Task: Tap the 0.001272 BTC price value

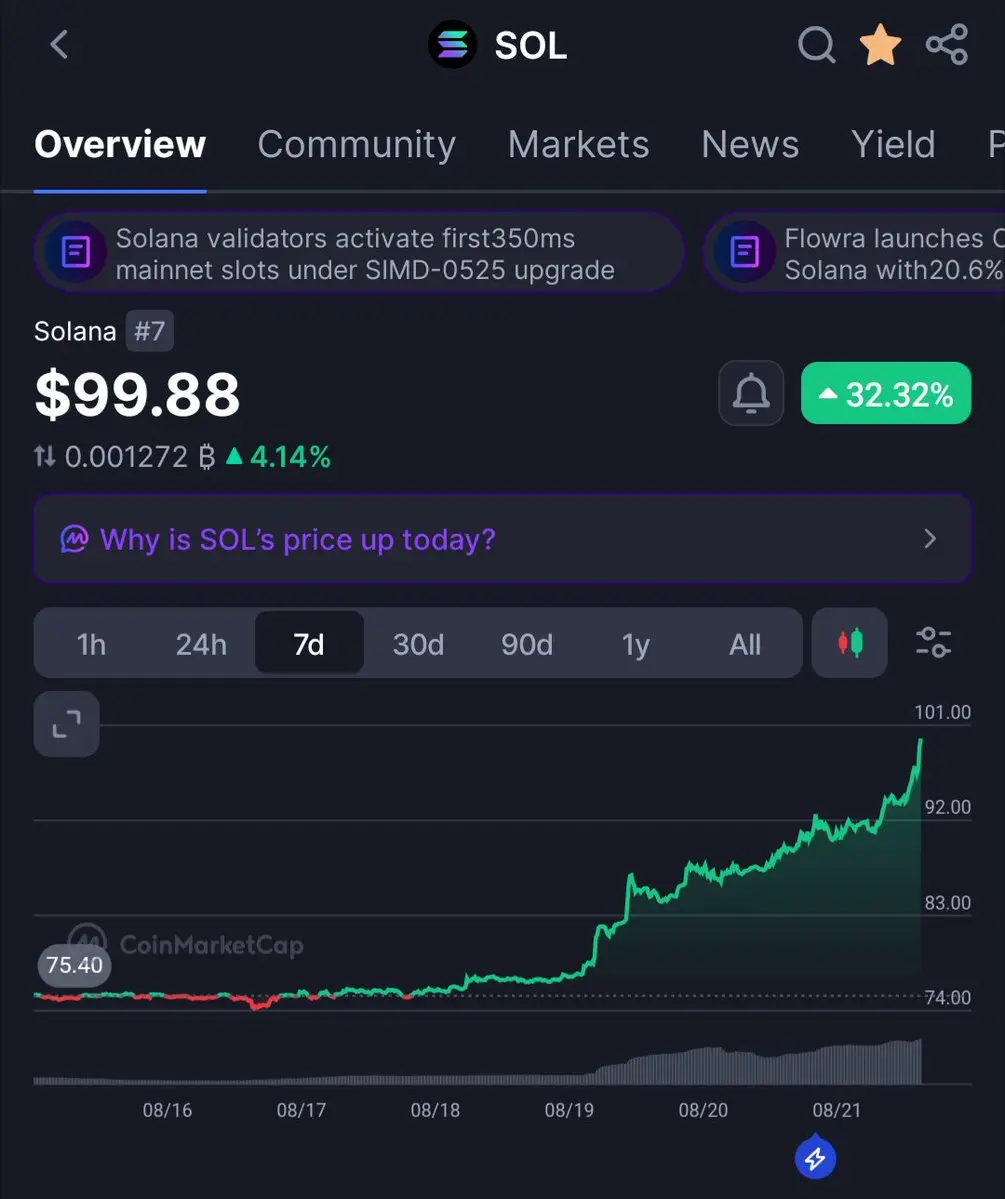Action: (140, 457)
